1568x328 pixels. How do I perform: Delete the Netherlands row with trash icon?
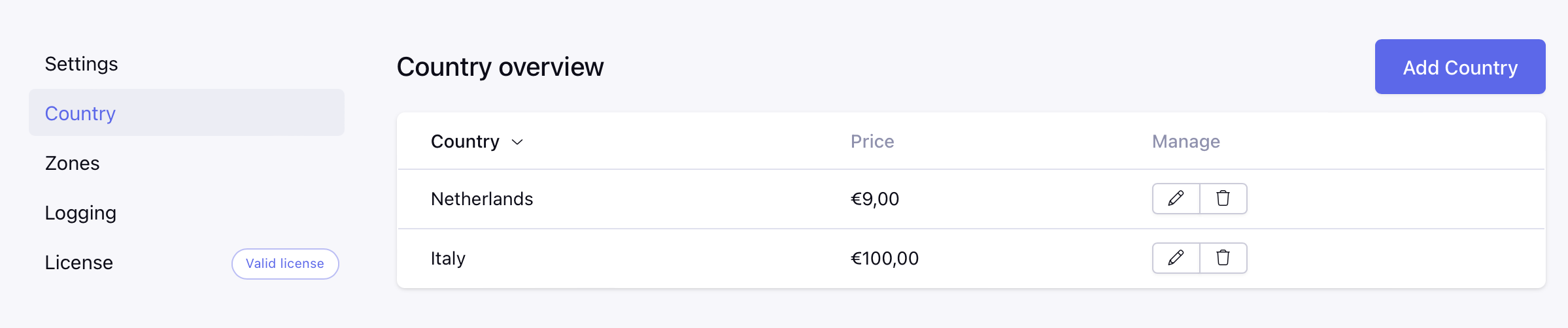[1223, 199]
